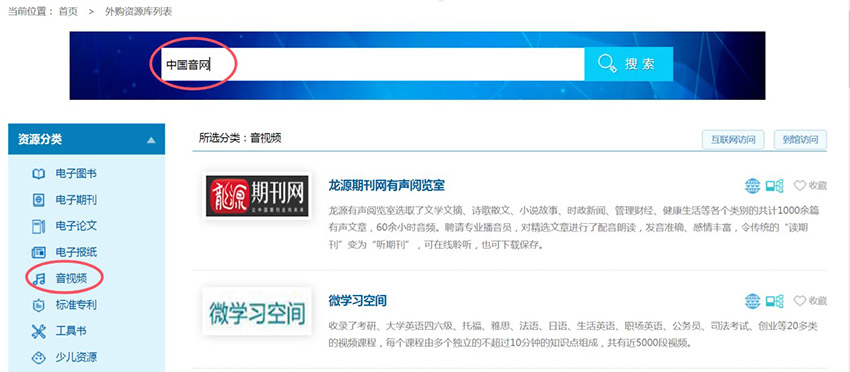The width and height of the screenshot is (850, 372).
Task: Click the 电子图书 book icon
Action: click(38, 174)
